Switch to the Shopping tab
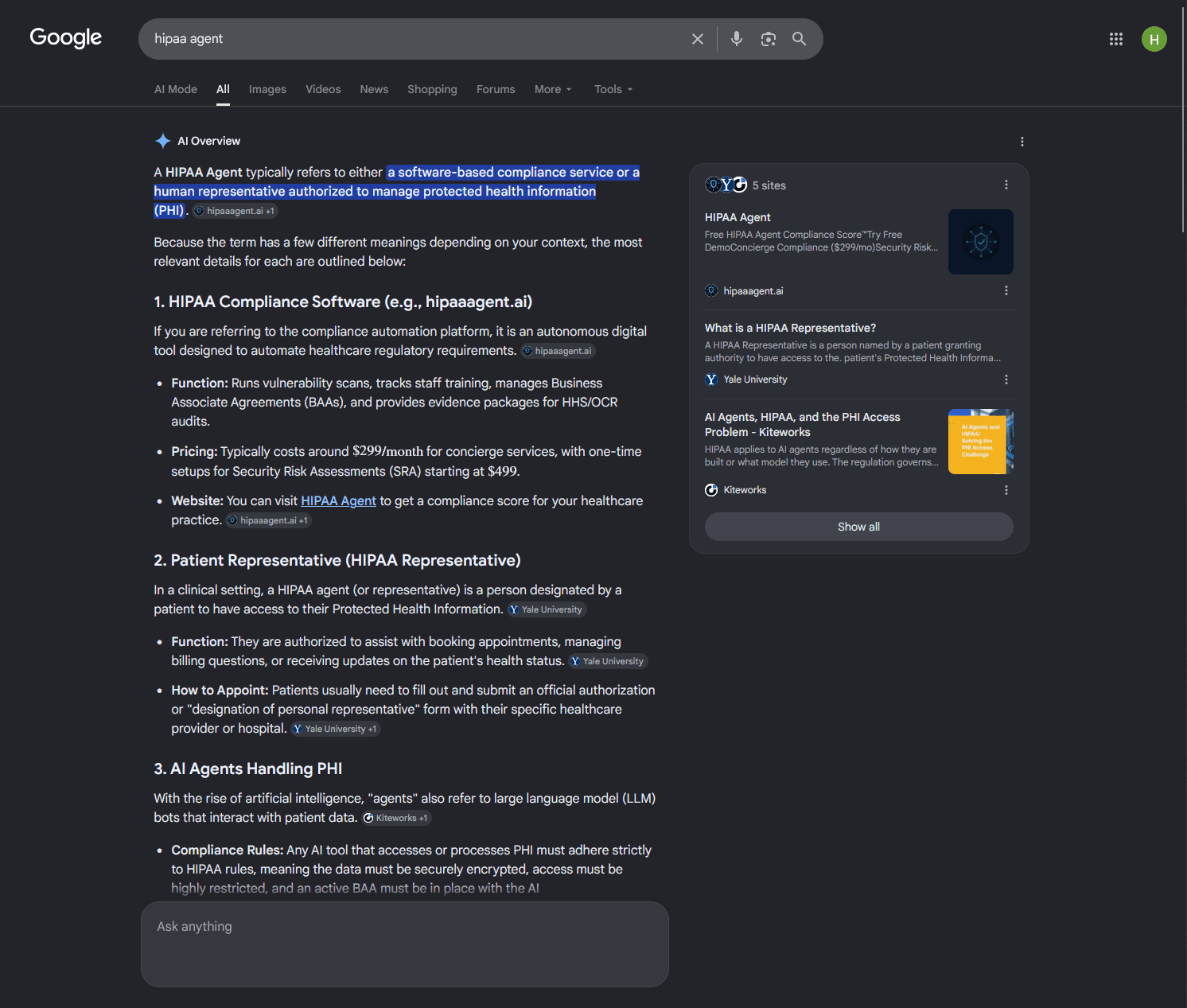The width and height of the screenshot is (1187, 1008). tap(432, 89)
